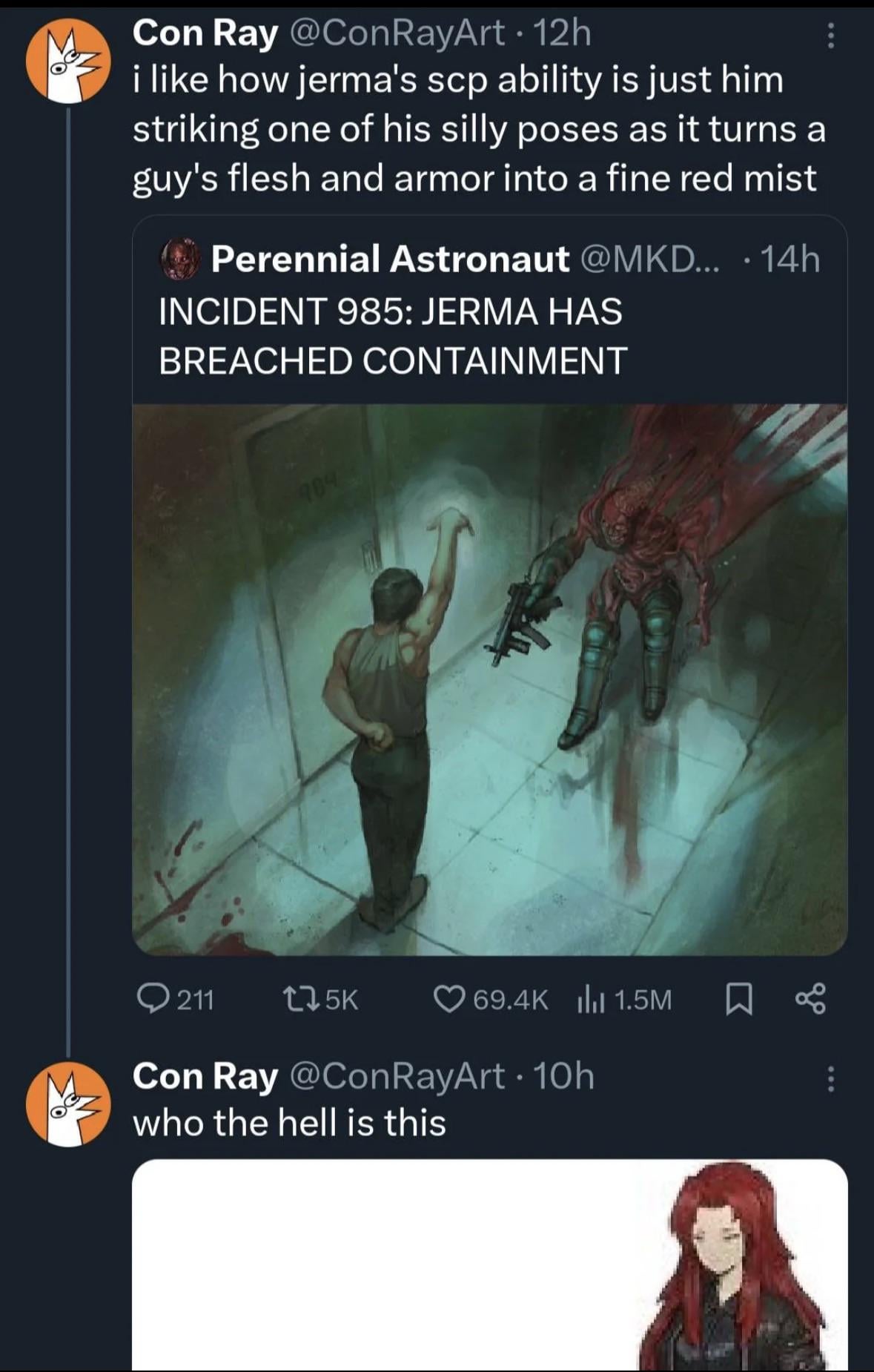Image resolution: width=874 pixels, height=1372 pixels.
Task: Open three-dot menu on 12h tweet
Action: coord(830,35)
